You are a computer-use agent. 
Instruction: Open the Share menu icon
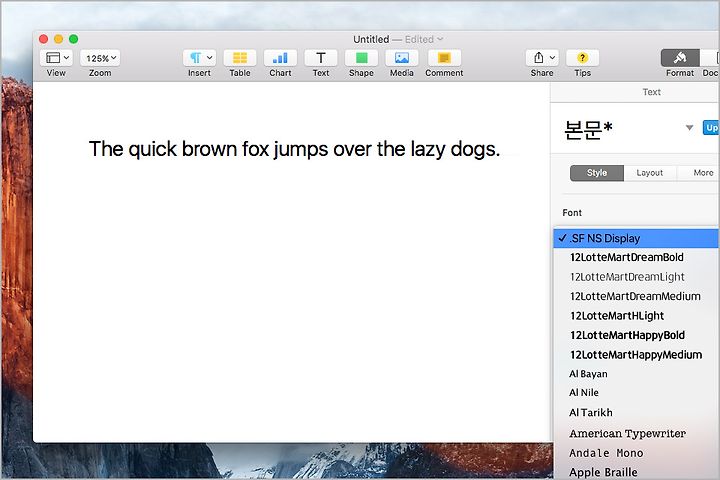(x=542, y=58)
